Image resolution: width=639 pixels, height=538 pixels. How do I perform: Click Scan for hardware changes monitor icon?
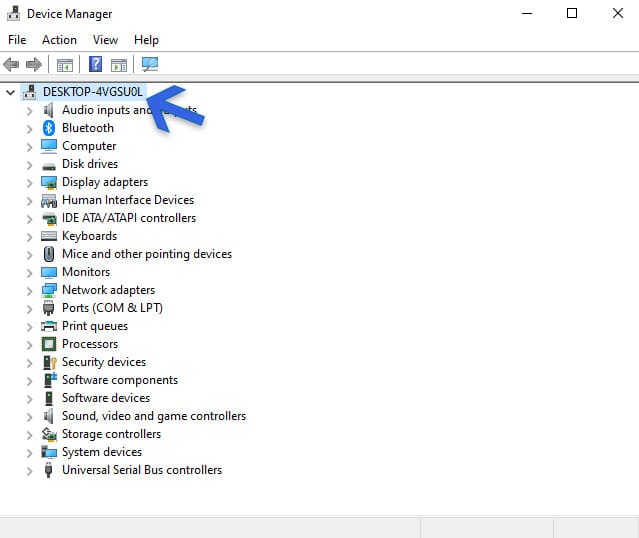[x=150, y=64]
